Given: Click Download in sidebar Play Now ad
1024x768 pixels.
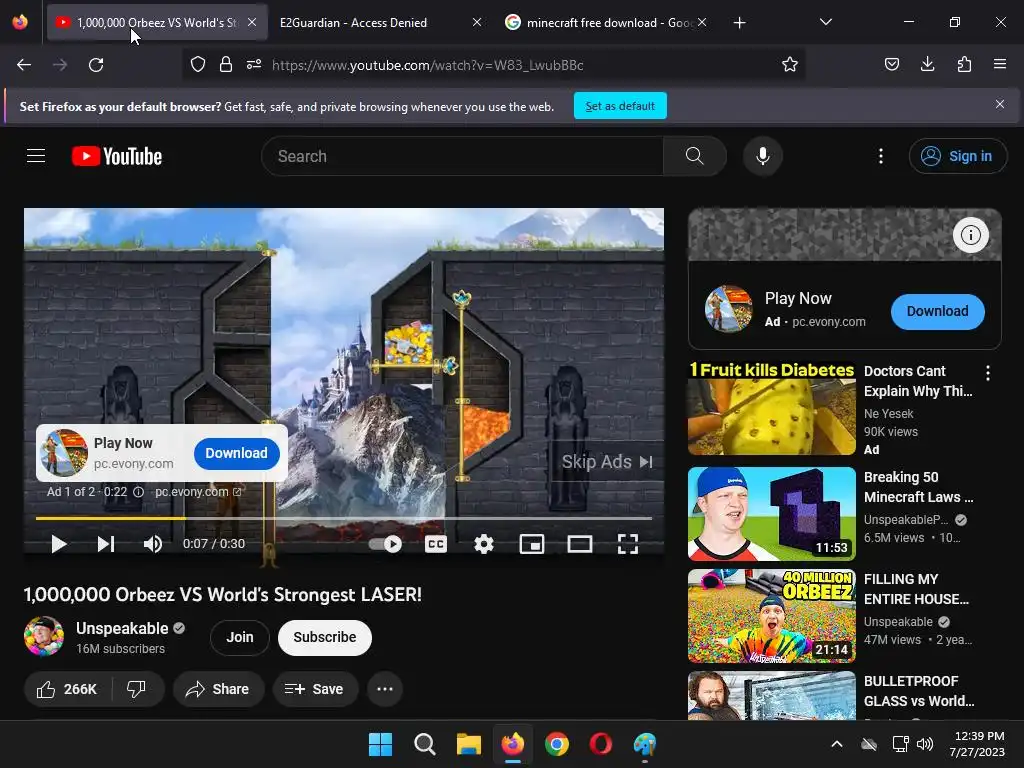Looking at the screenshot, I should pos(937,312).
